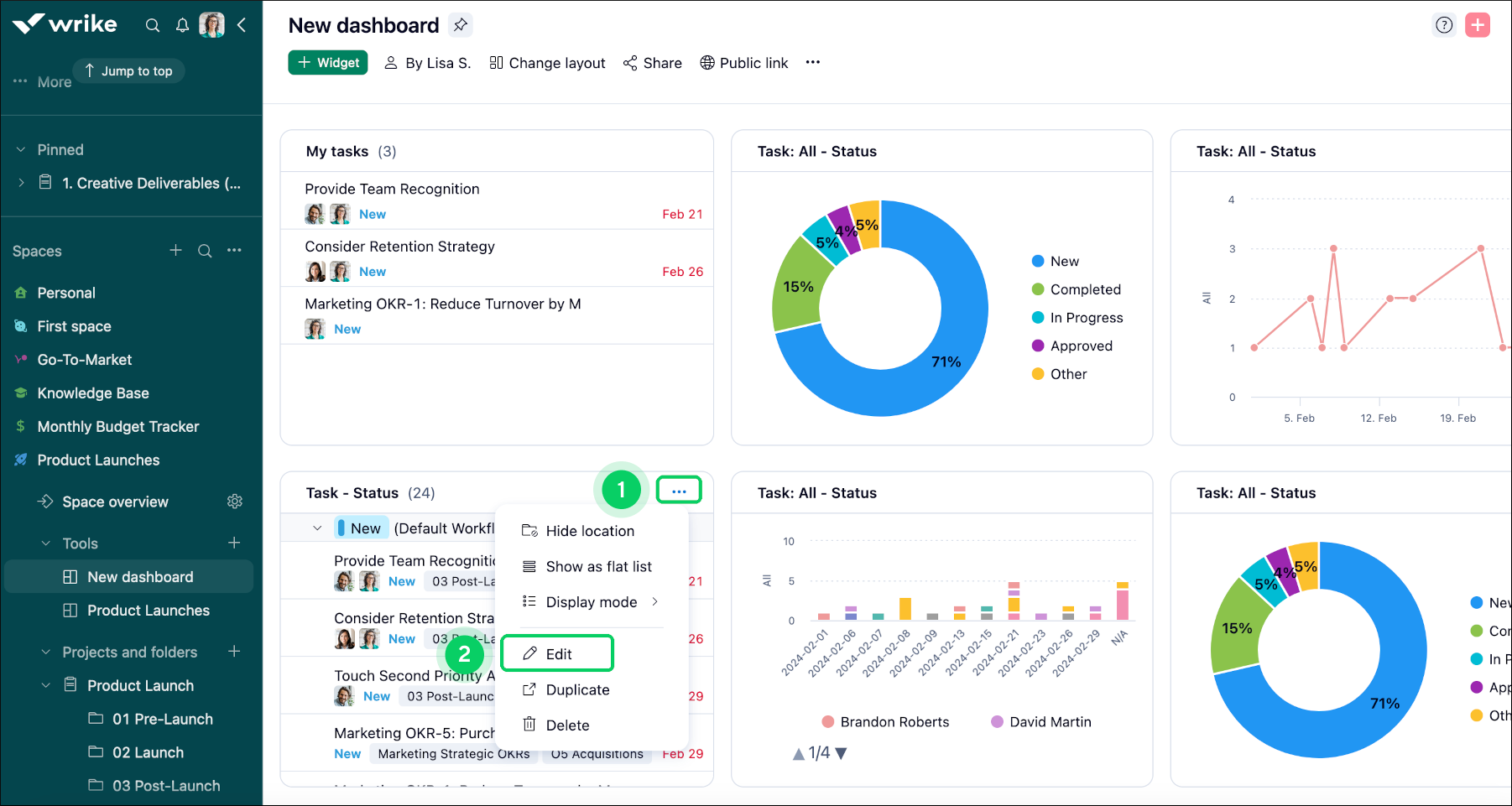Click Jump to top button
This screenshot has height=806, width=1512.
click(128, 71)
